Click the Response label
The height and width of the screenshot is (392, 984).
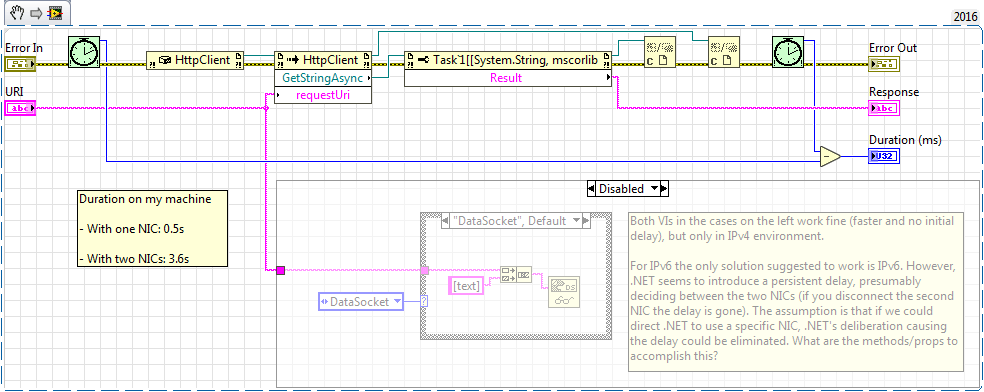click(894, 92)
